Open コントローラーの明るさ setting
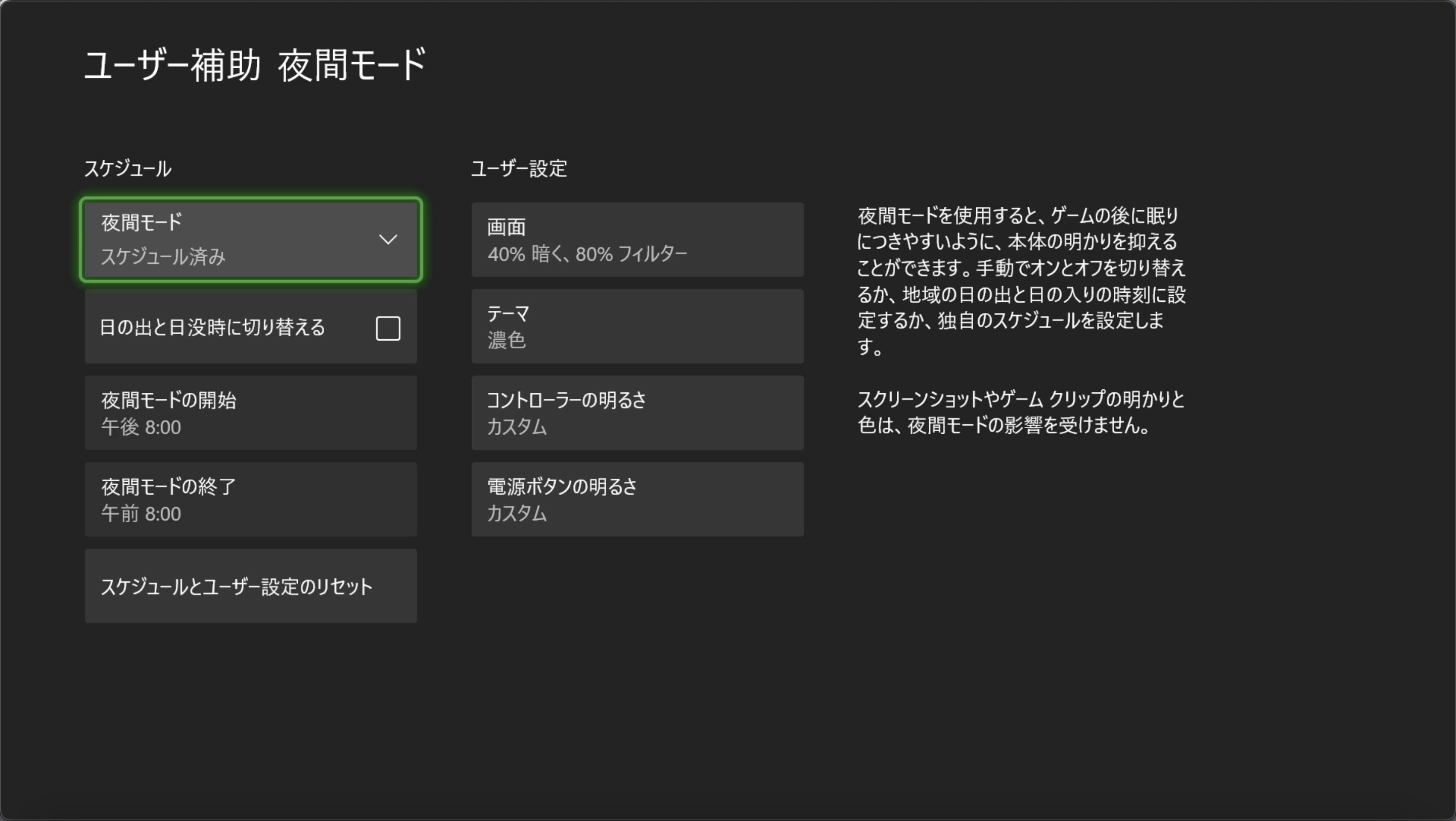The image size is (1456, 821). (x=638, y=413)
